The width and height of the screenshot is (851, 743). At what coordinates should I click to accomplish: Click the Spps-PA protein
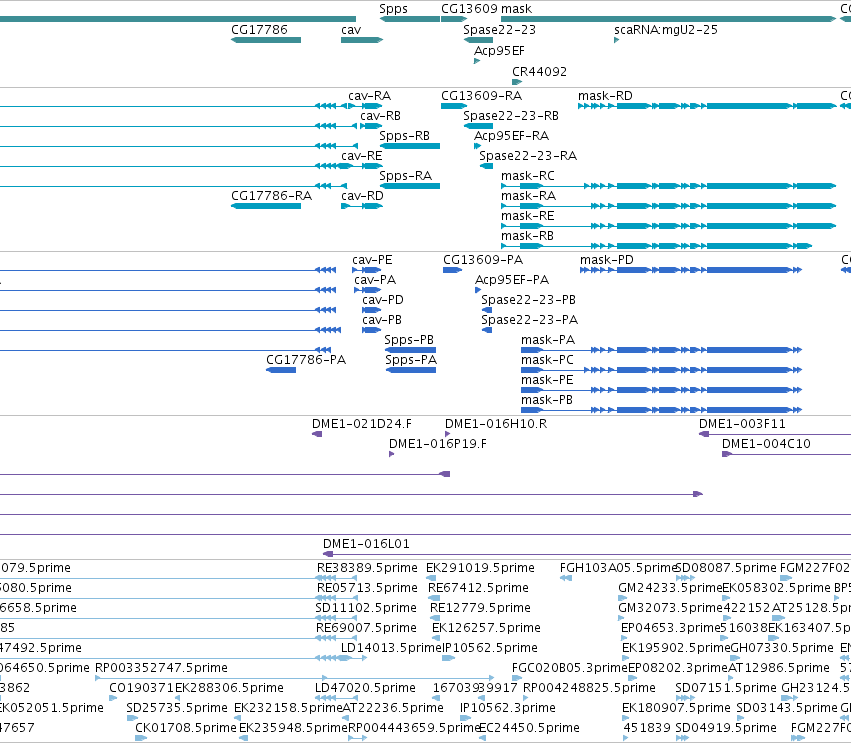[411, 370]
